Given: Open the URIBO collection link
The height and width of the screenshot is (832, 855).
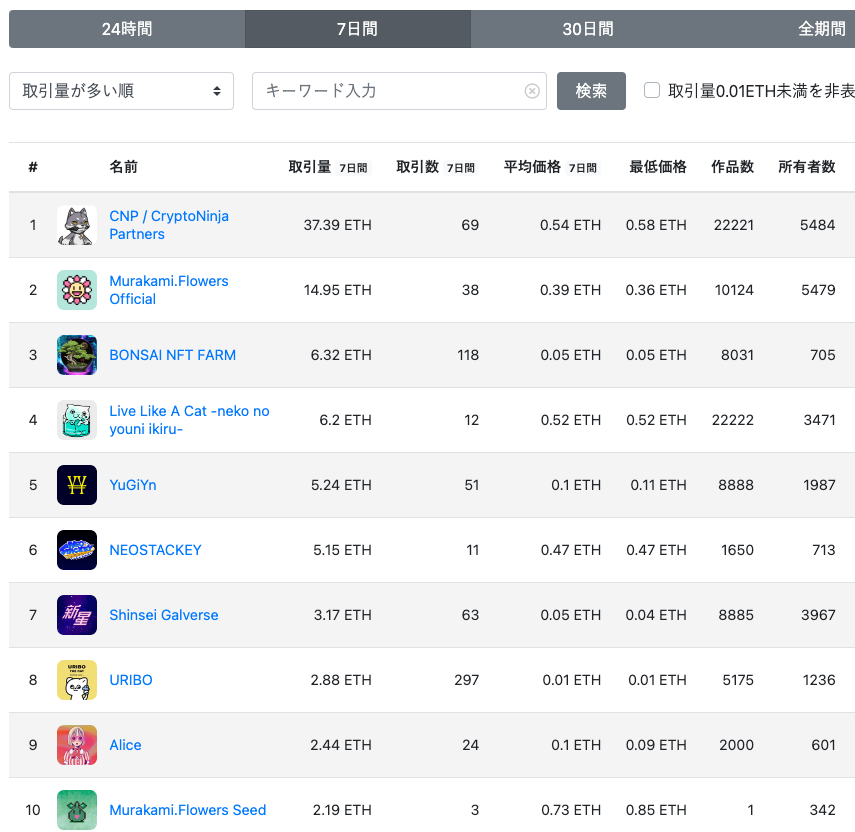Looking at the screenshot, I should click(x=131, y=680).
